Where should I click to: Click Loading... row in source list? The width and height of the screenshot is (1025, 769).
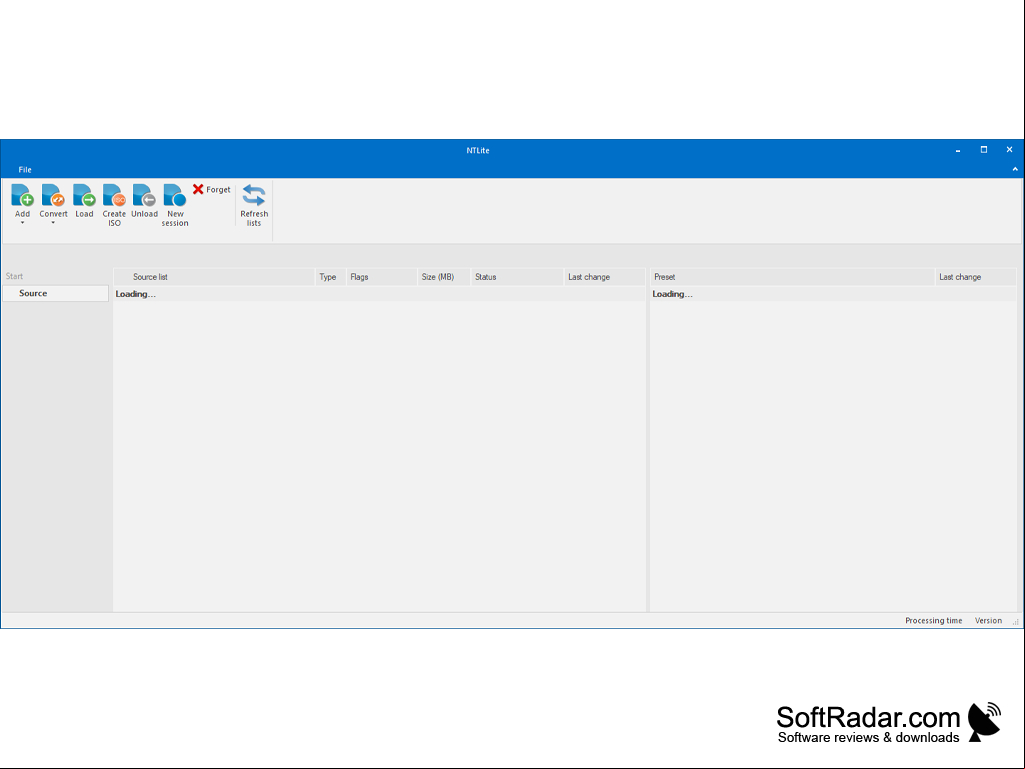coord(380,294)
